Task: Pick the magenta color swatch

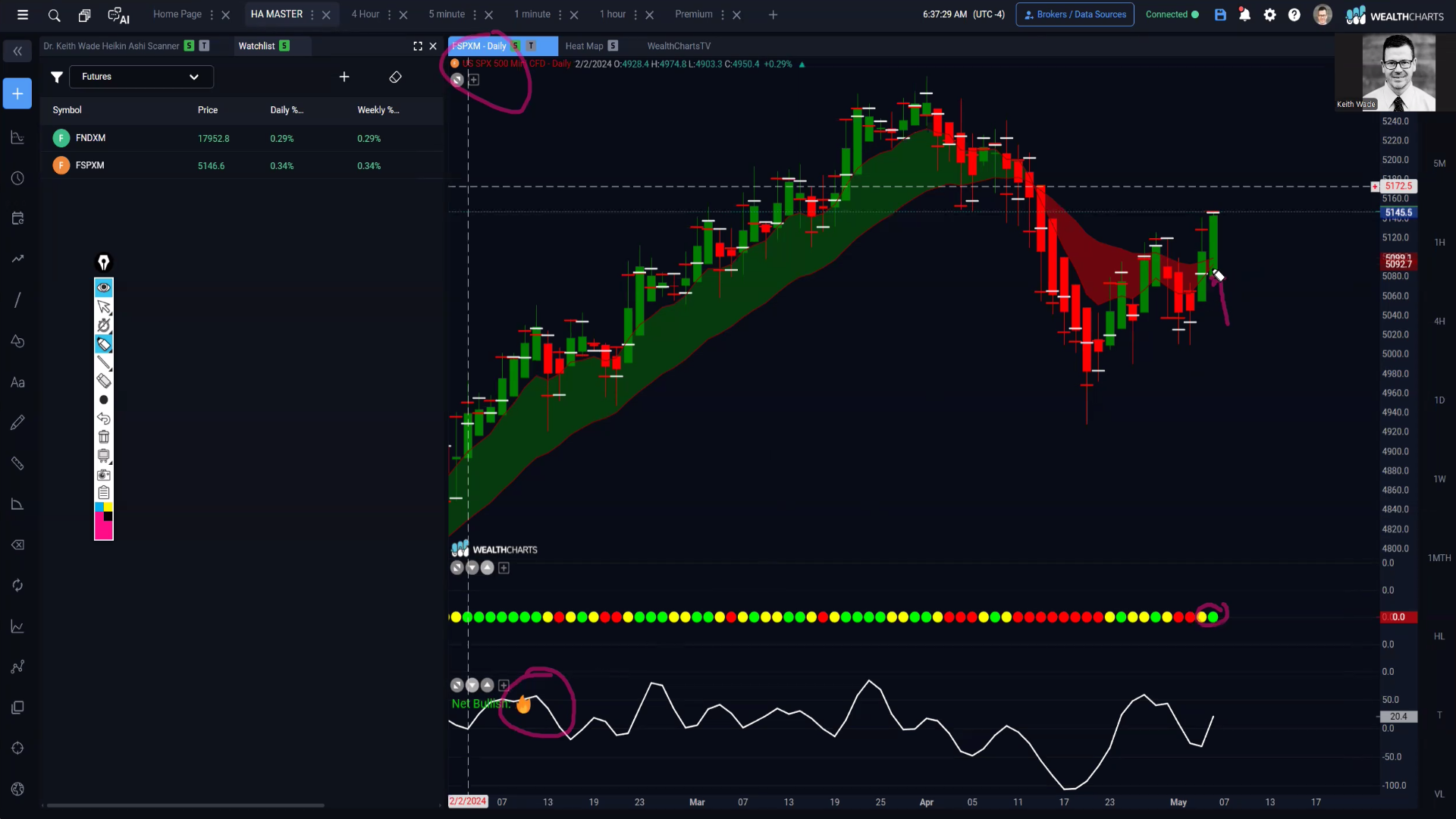Action: click(x=103, y=530)
